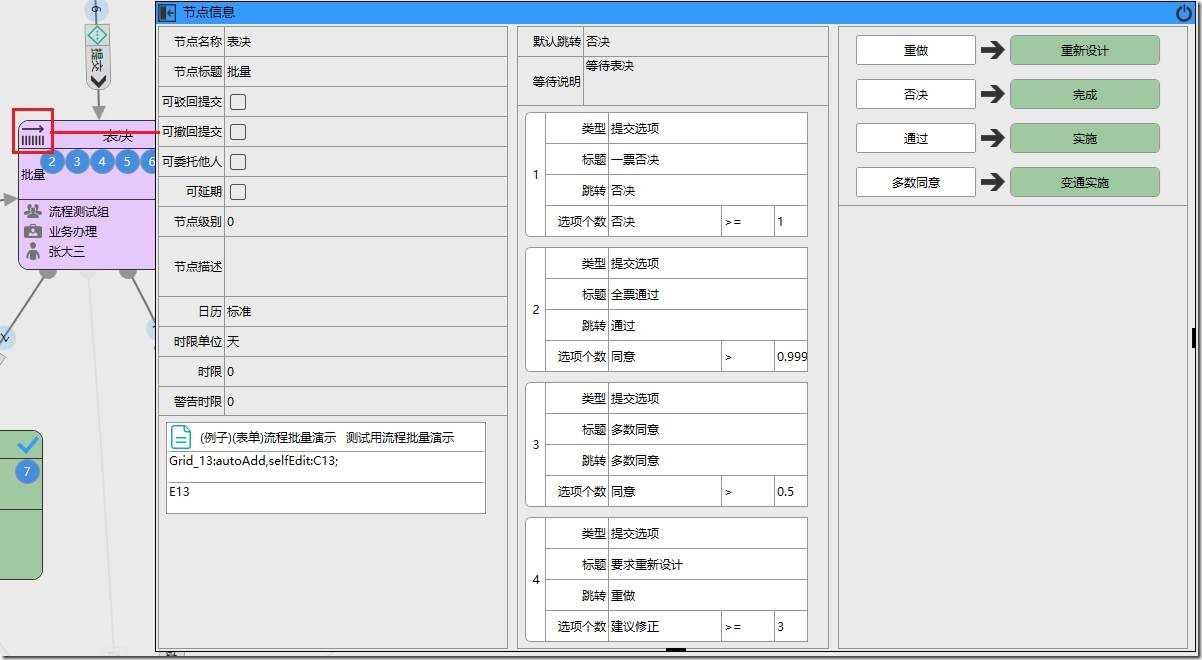Click the 否决 button in the right panel
The width and height of the screenshot is (1202, 660).
point(915,94)
